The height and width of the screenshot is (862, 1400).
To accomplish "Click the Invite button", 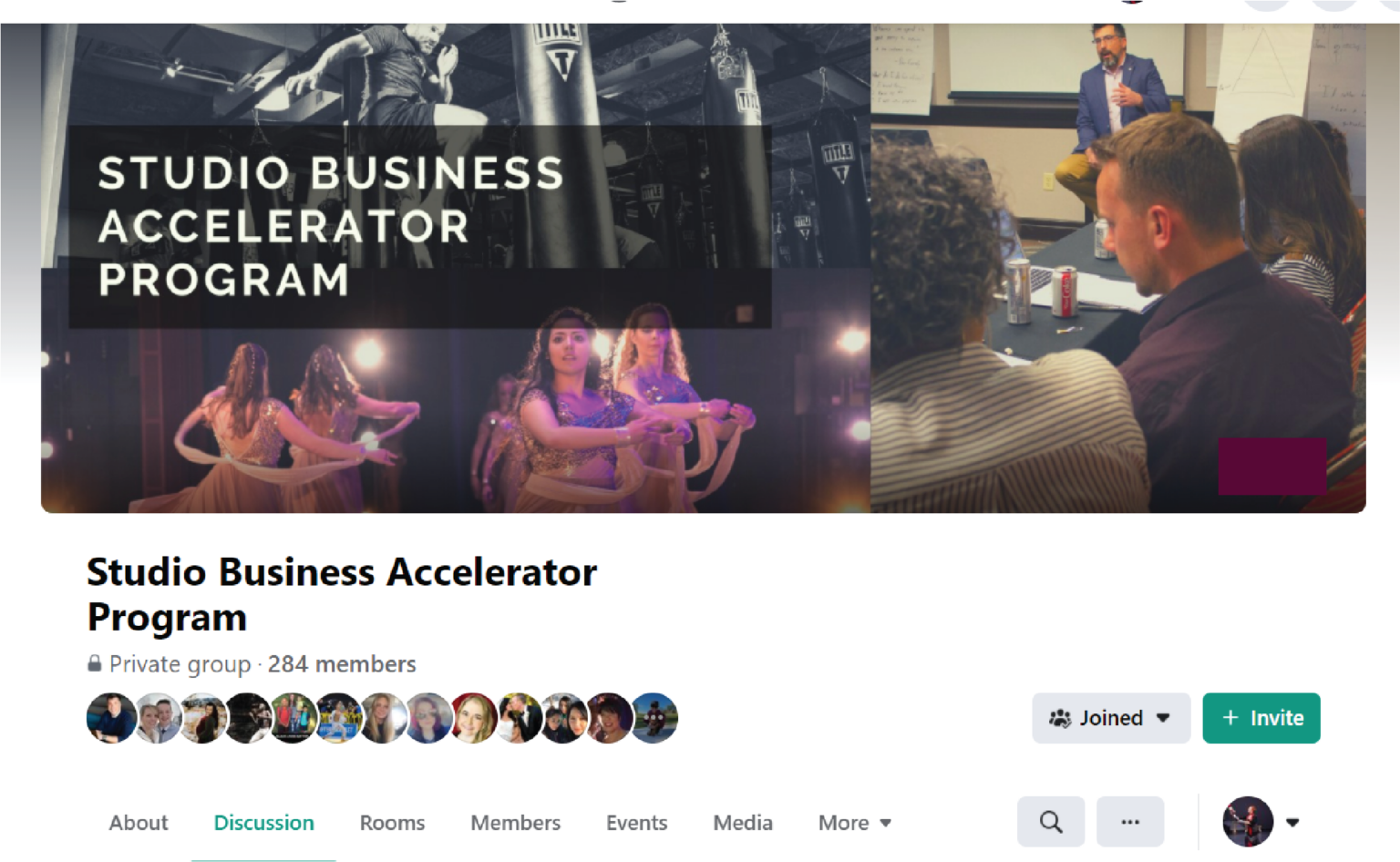I will [1261, 718].
